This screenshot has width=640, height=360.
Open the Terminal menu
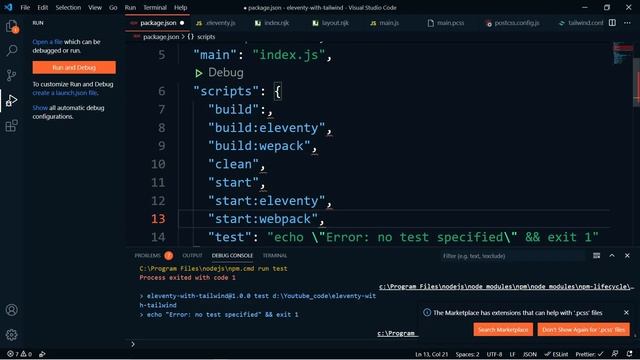point(155,7)
